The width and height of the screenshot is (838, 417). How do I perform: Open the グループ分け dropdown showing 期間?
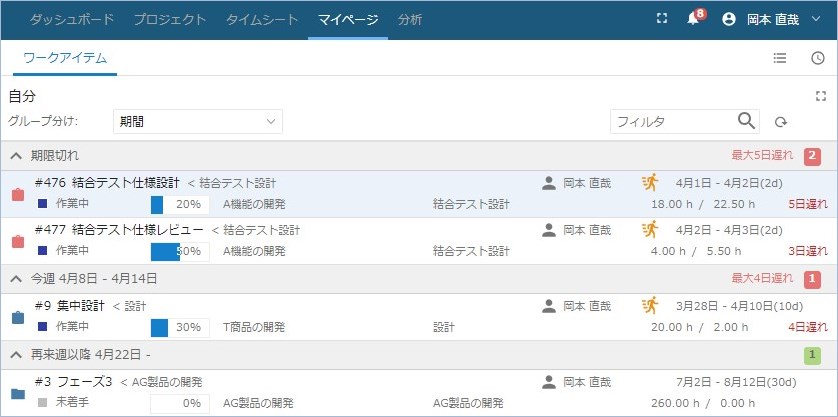(x=197, y=121)
